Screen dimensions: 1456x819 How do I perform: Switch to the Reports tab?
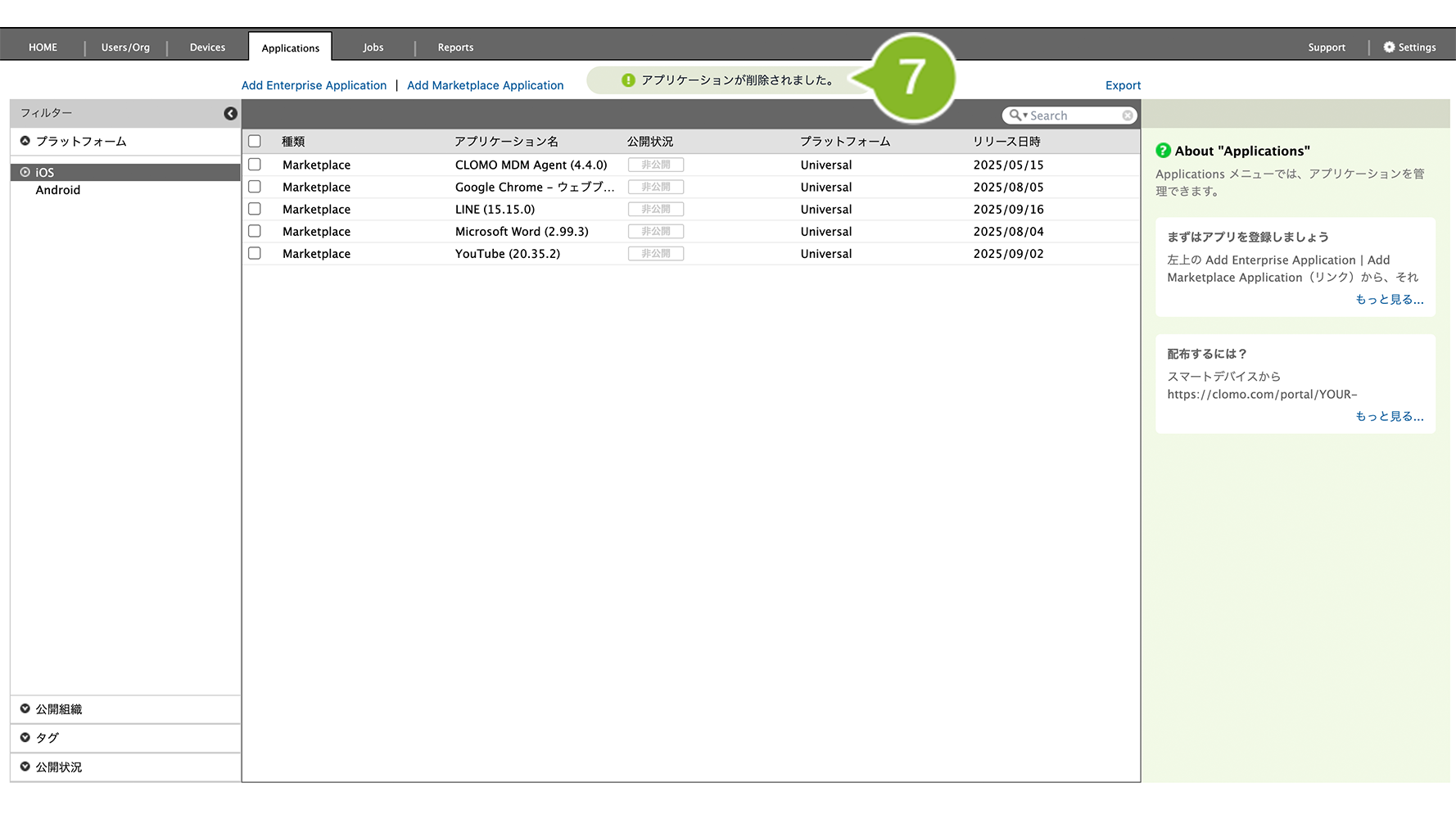(455, 48)
